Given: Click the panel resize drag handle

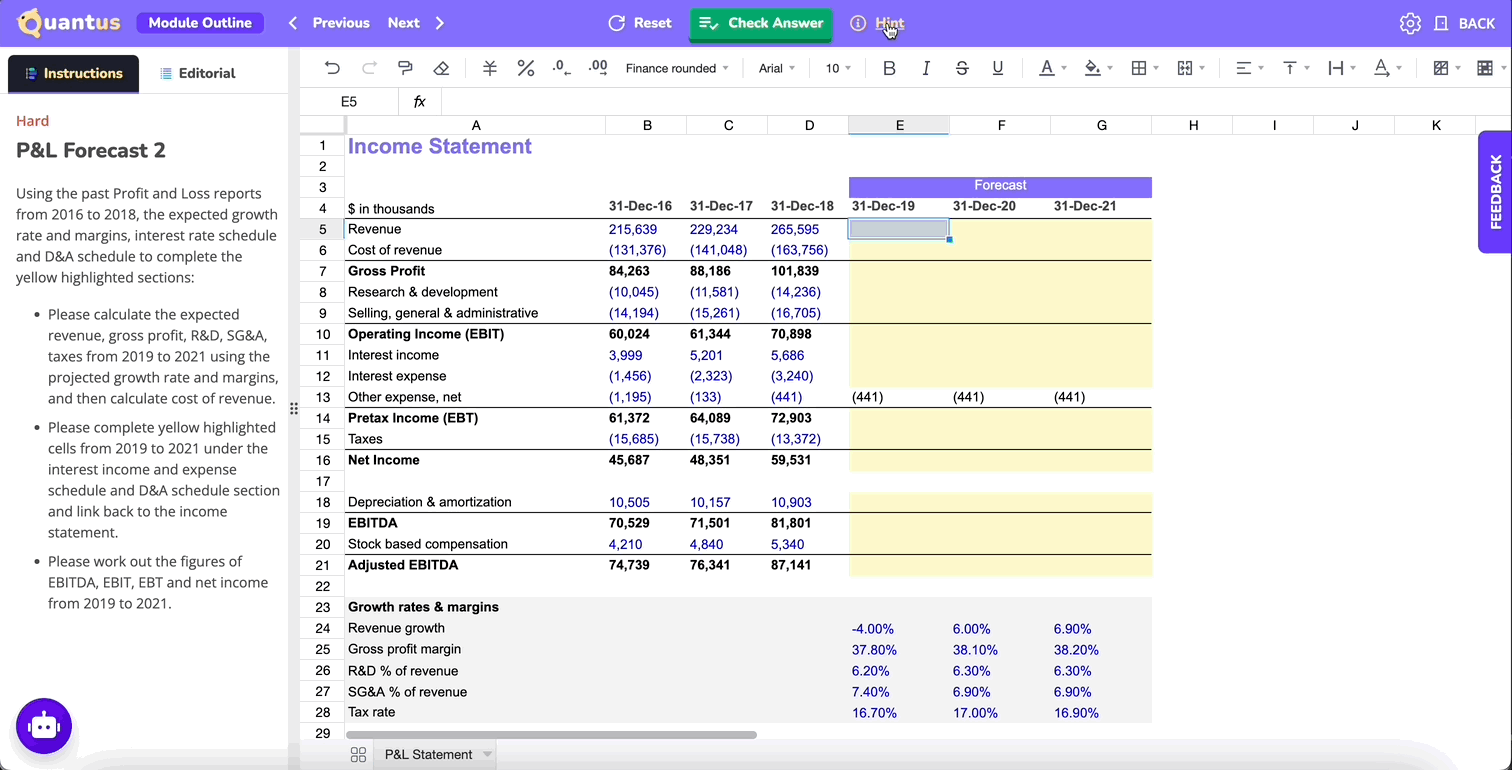Looking at the screenshot, I should [294, 408].
